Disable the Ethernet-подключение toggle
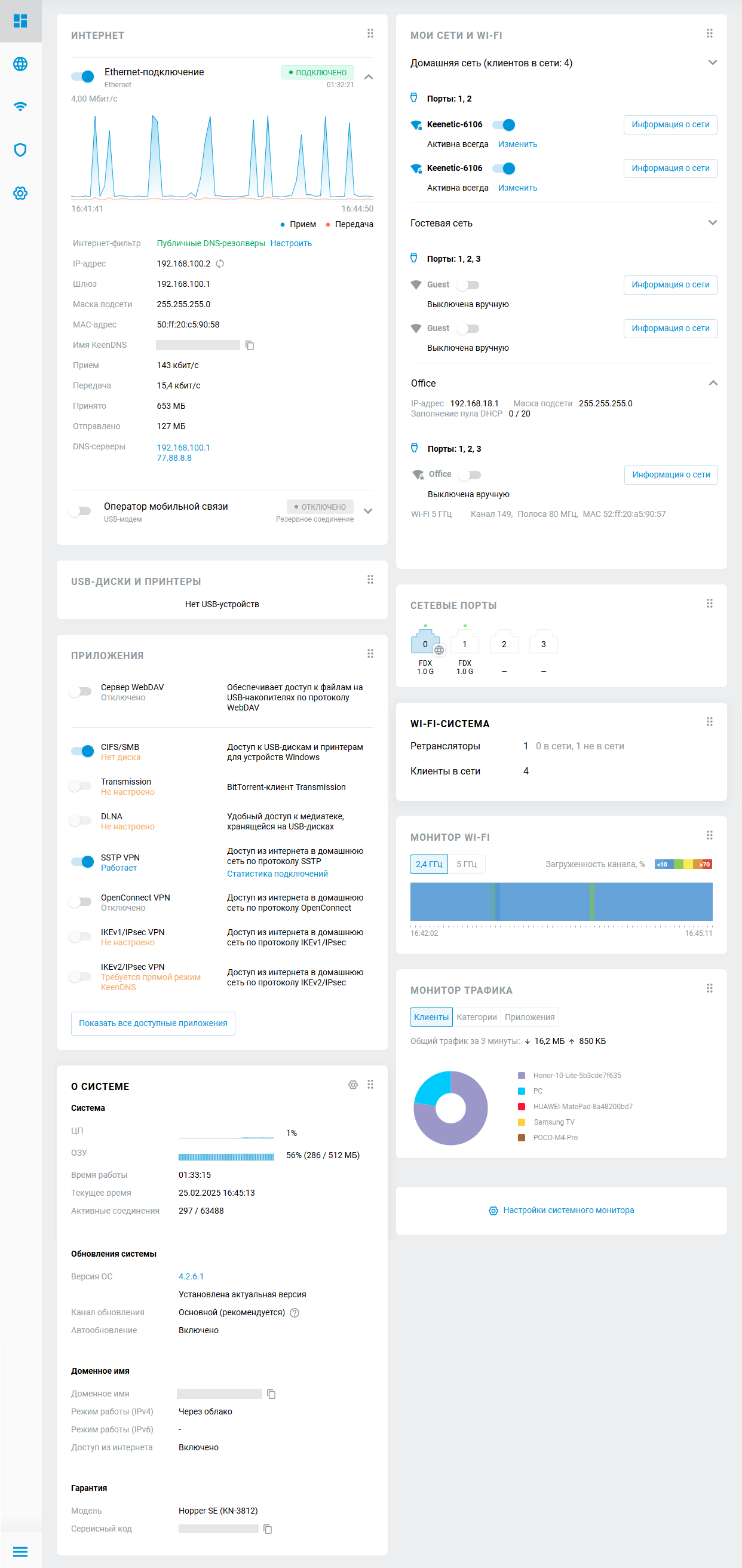 82,76
